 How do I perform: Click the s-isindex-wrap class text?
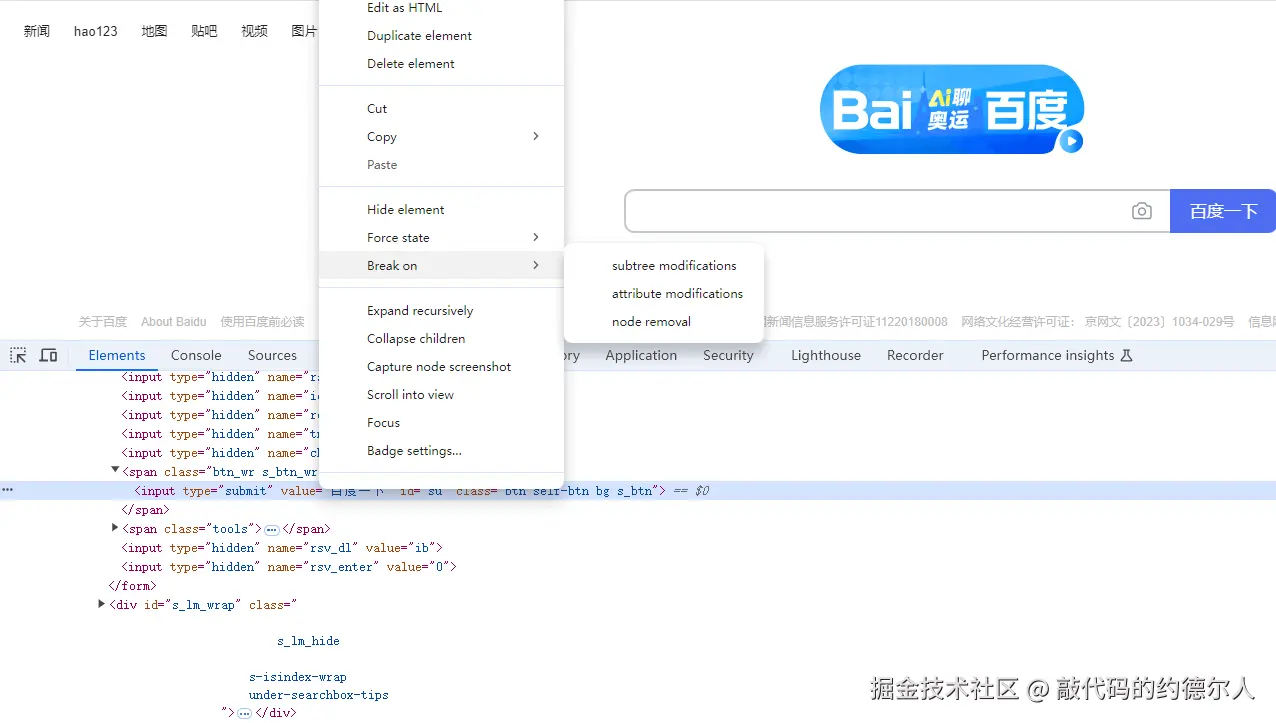click(298, 677)
